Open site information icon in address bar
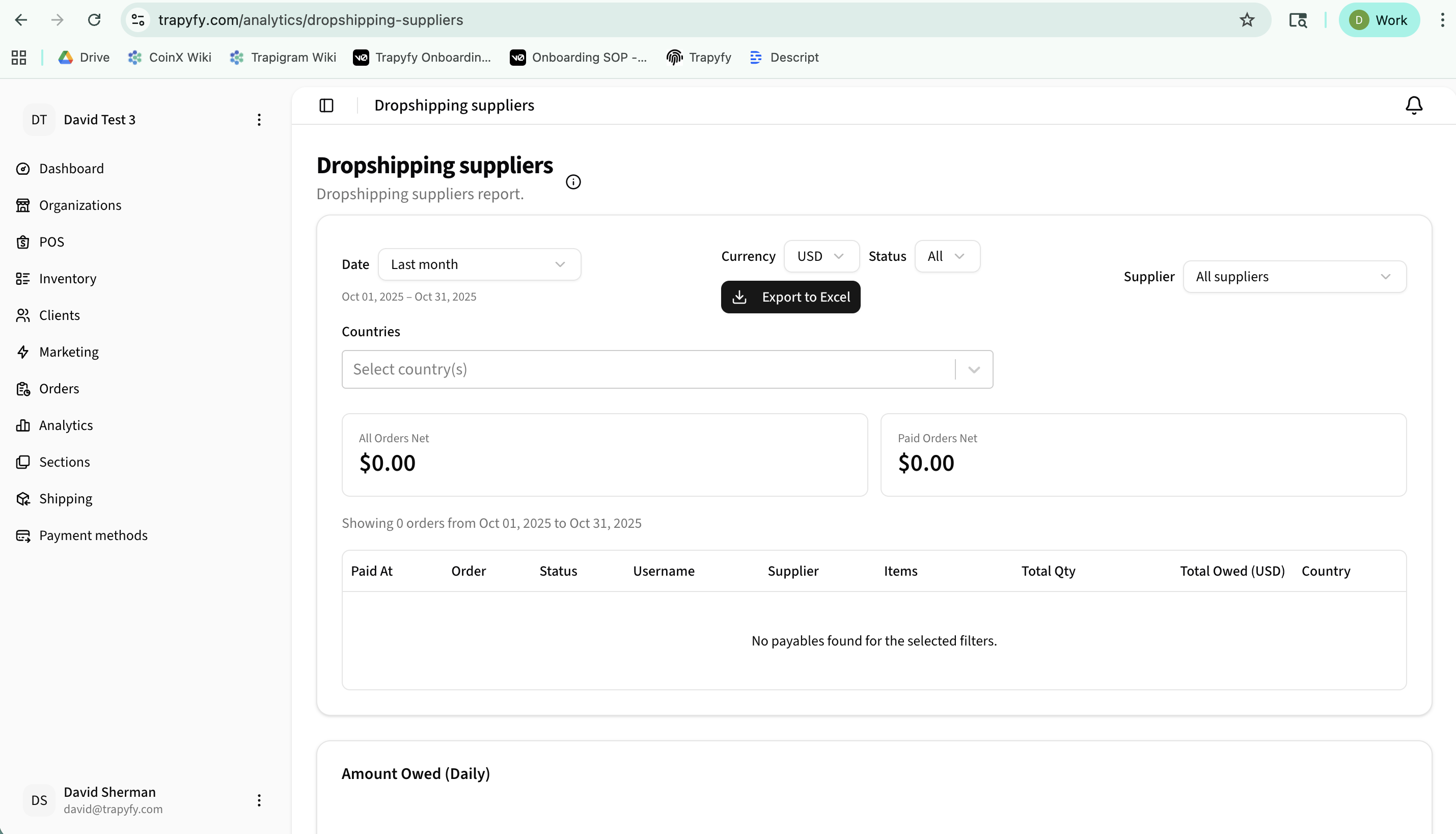 (x=138, y=20)
